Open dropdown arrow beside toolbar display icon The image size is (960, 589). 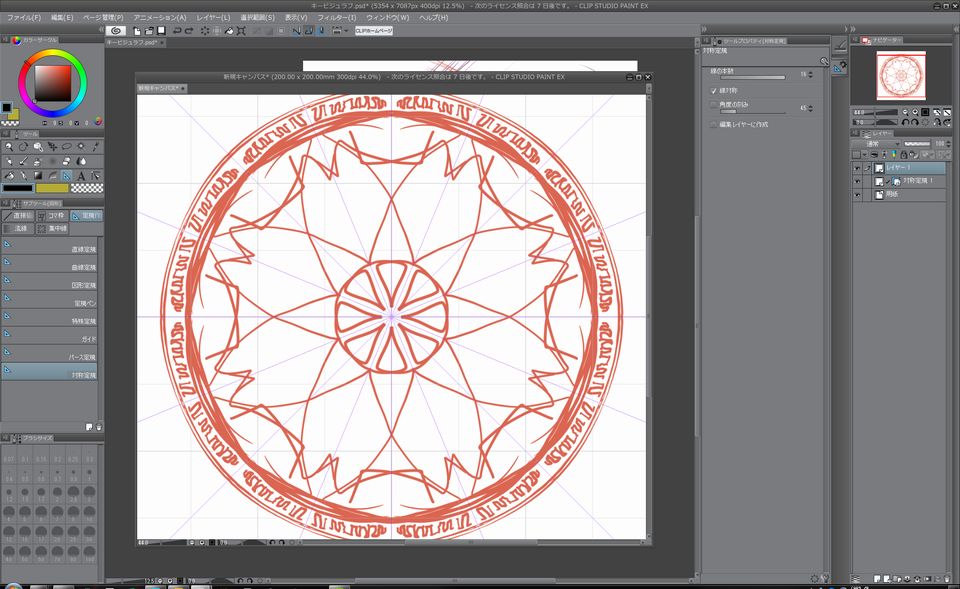pos(346,31)
